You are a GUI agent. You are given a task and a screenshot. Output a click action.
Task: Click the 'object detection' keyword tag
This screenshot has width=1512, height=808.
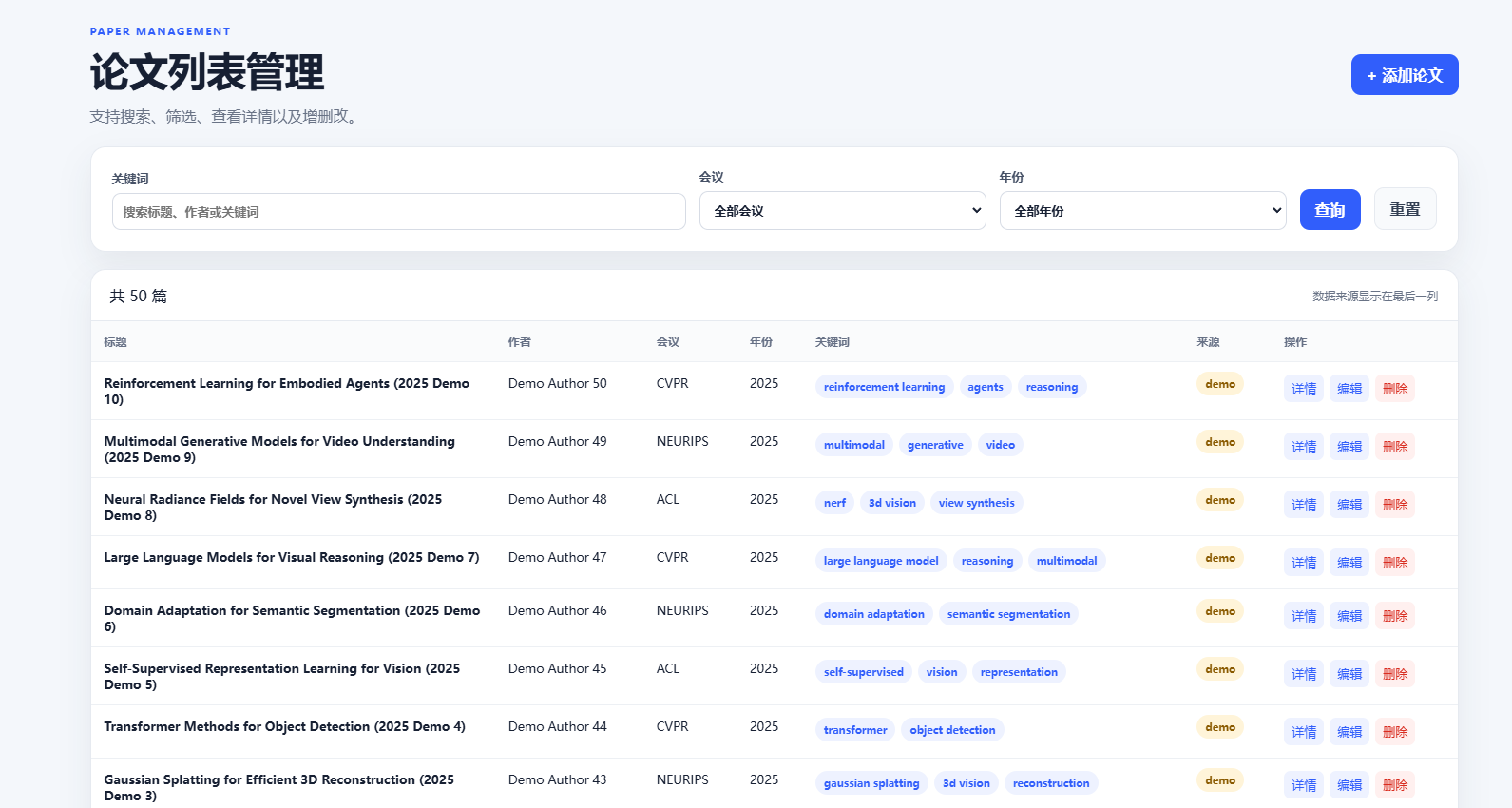(x=952, y=730)
